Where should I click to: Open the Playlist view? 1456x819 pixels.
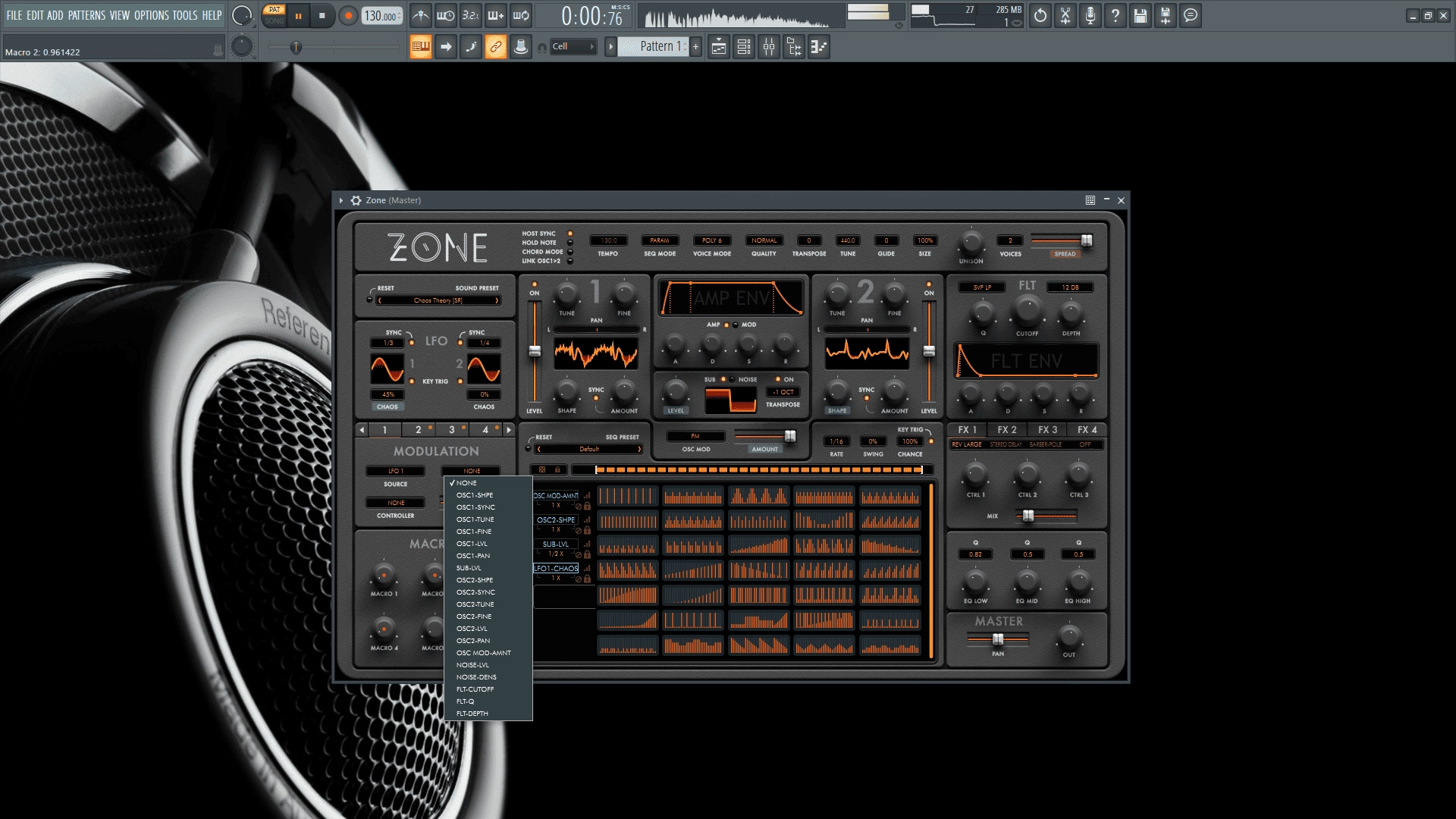(719, 47)
